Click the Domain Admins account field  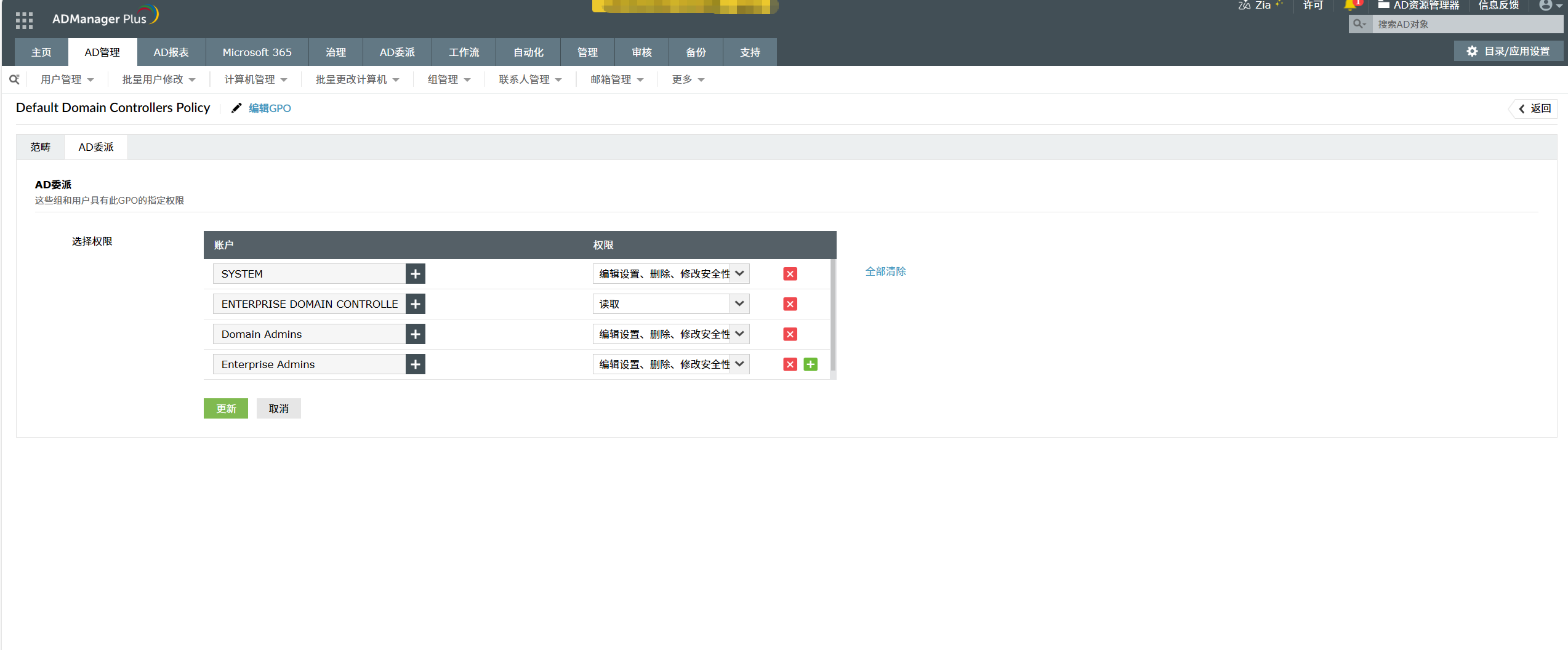pos(309,334)
